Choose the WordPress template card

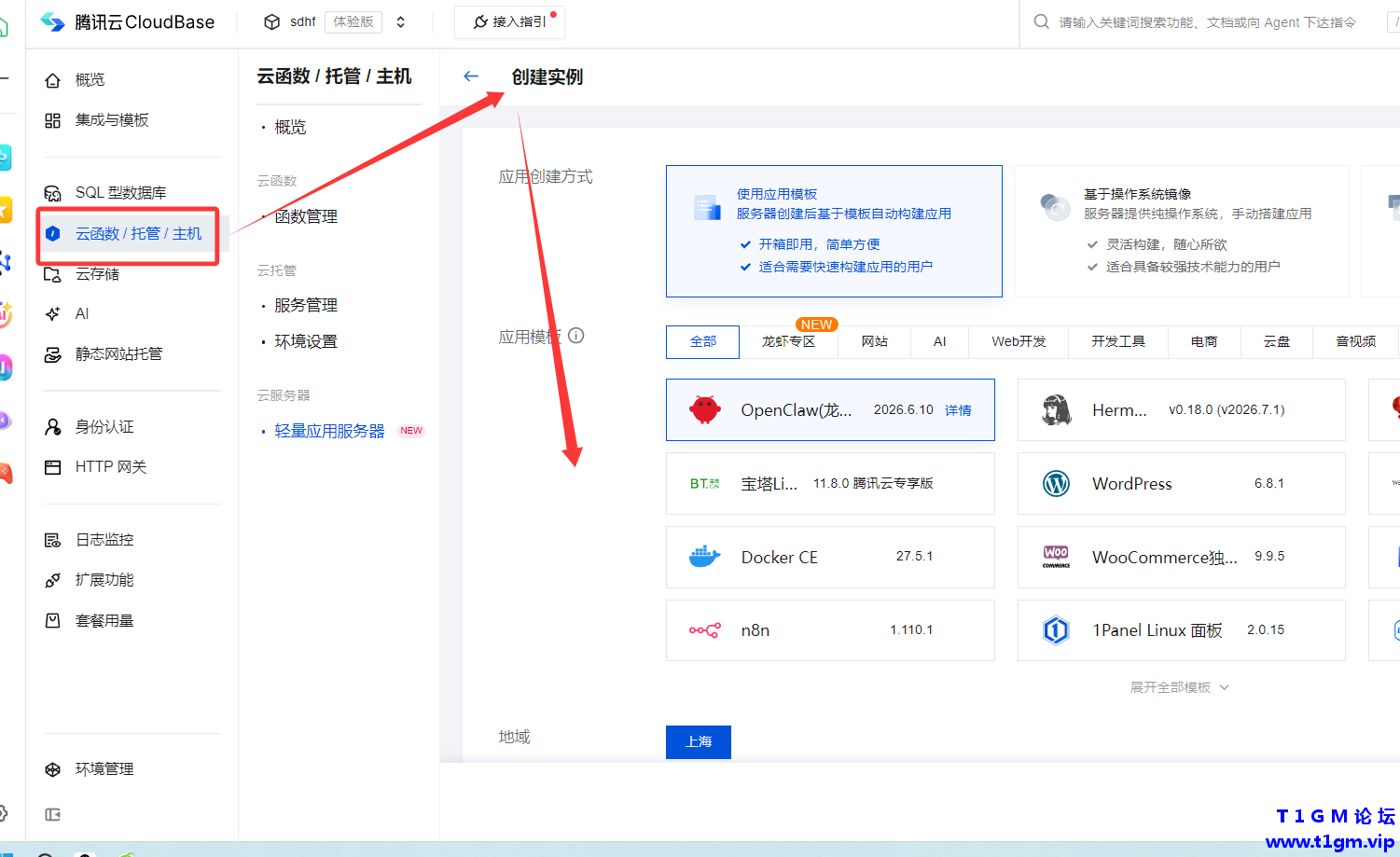click(1182, 483)
